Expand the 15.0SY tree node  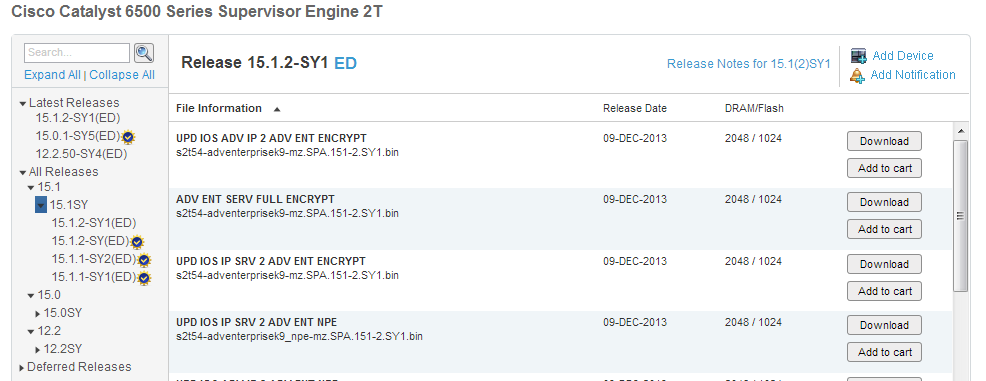38,313
